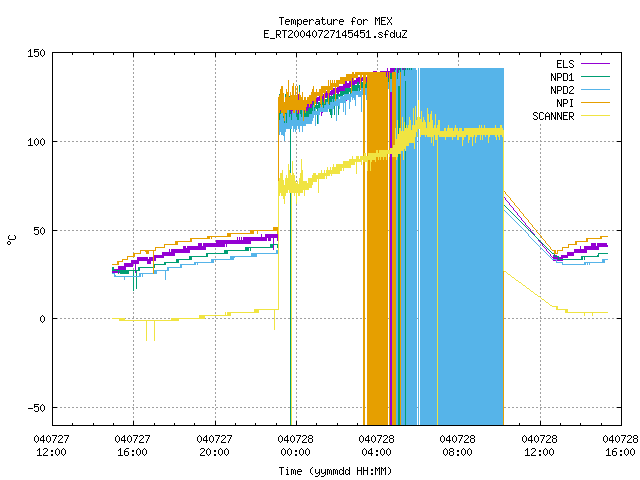Click the y-axis tick label 100

click(x=36, y=142)
